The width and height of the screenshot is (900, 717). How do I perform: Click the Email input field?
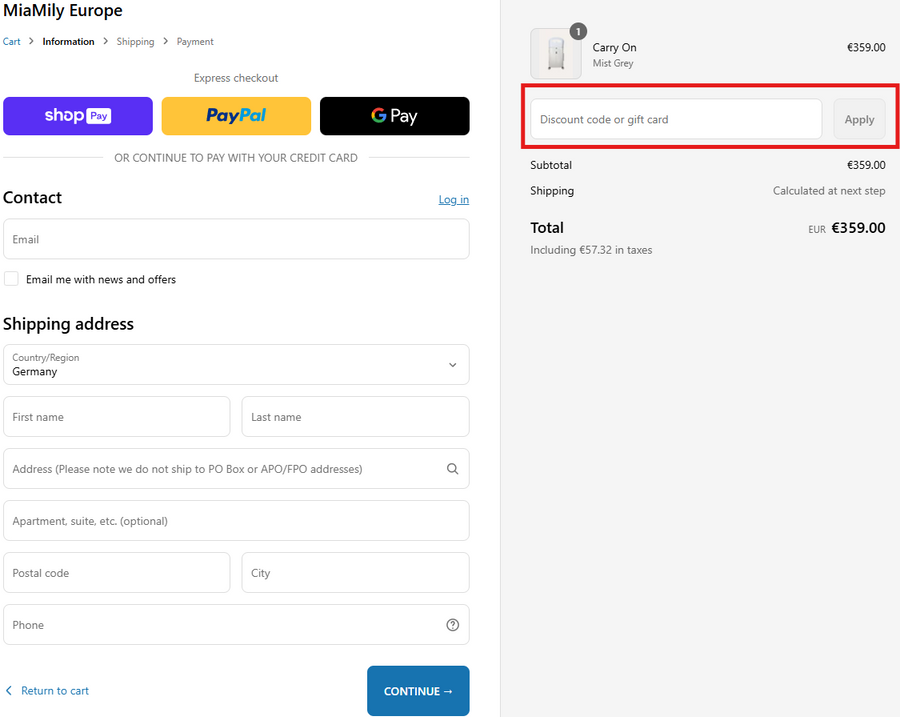click(236, 240)
